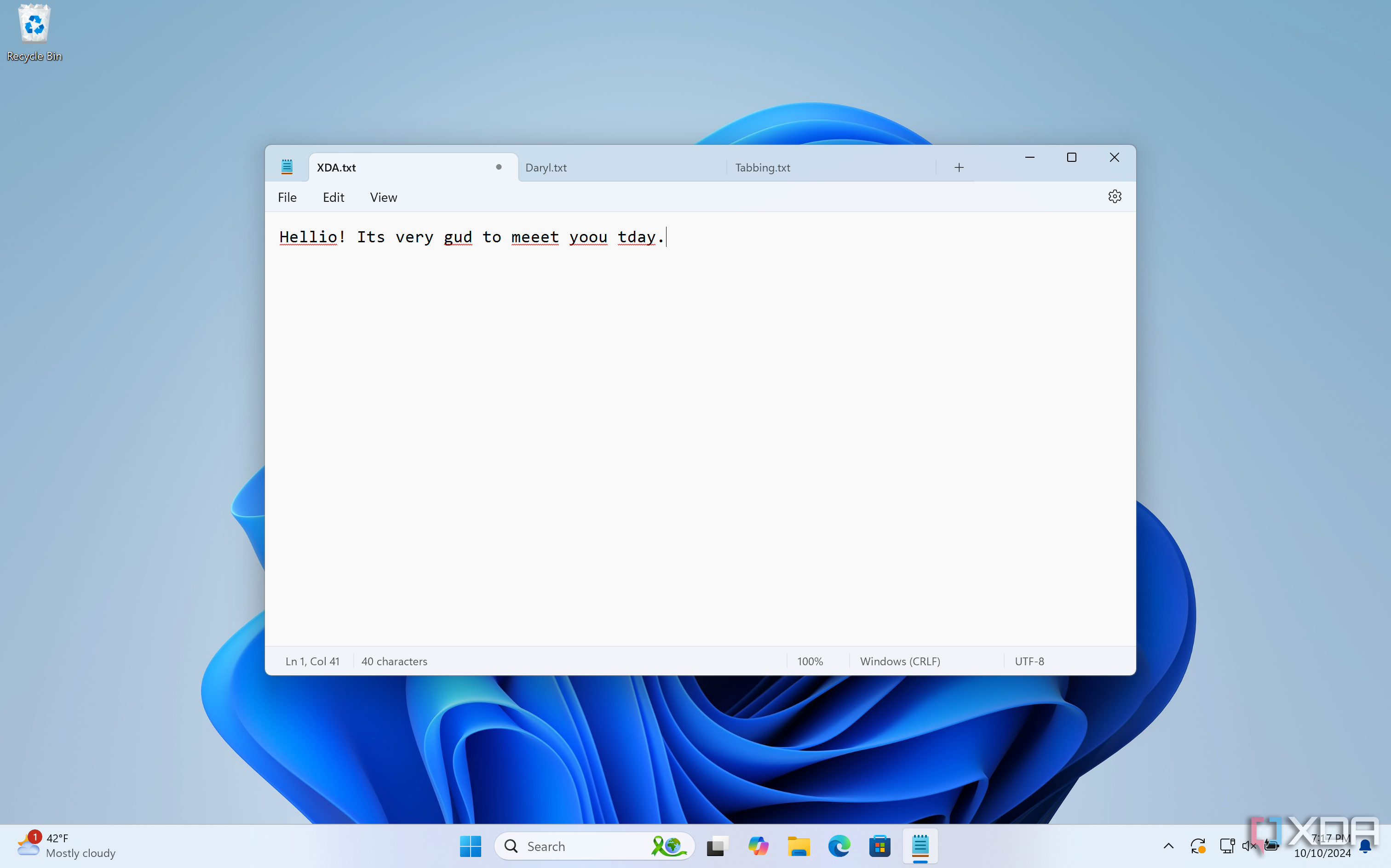
Task: Open the Microsoft Store icon in taskbar
Action: click(880, 846)
